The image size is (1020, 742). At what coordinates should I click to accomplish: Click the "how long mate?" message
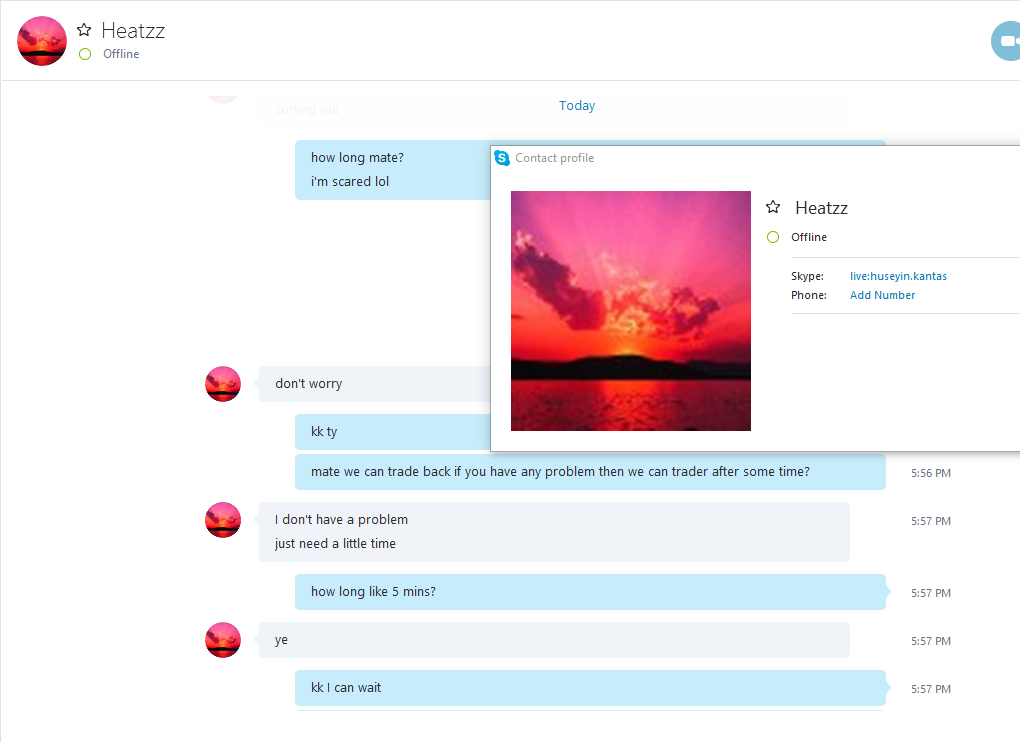pyautogui.click(x=357, y=157)
